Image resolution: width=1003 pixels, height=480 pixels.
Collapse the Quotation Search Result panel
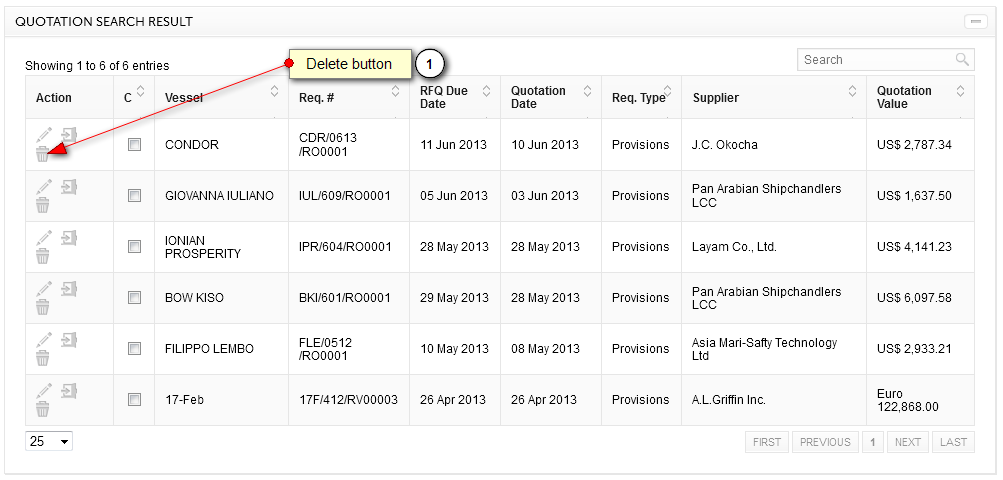click(x=975, y=22)
